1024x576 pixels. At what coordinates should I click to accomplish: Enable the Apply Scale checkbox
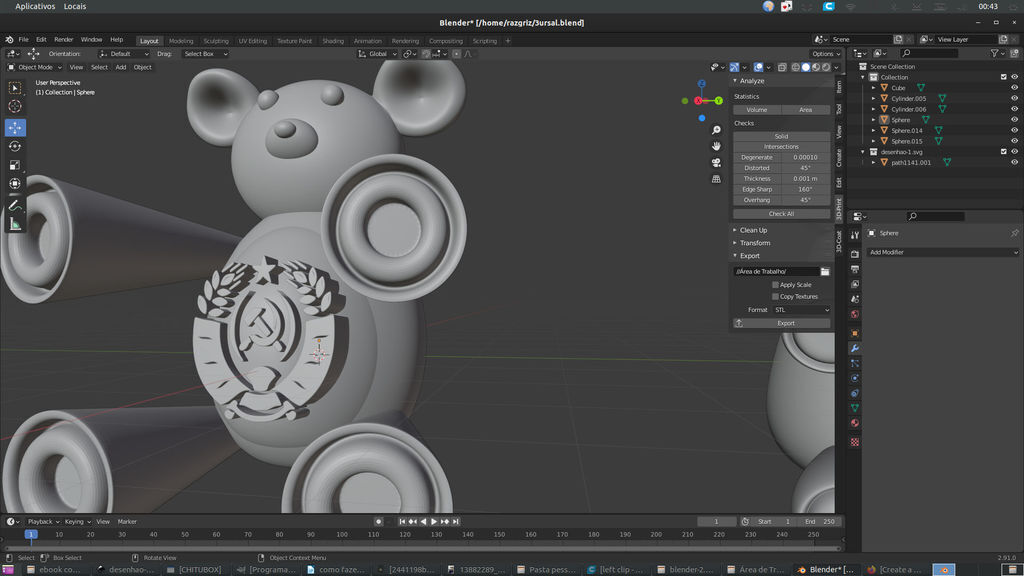pyautogui.click(x=775, y=285)
